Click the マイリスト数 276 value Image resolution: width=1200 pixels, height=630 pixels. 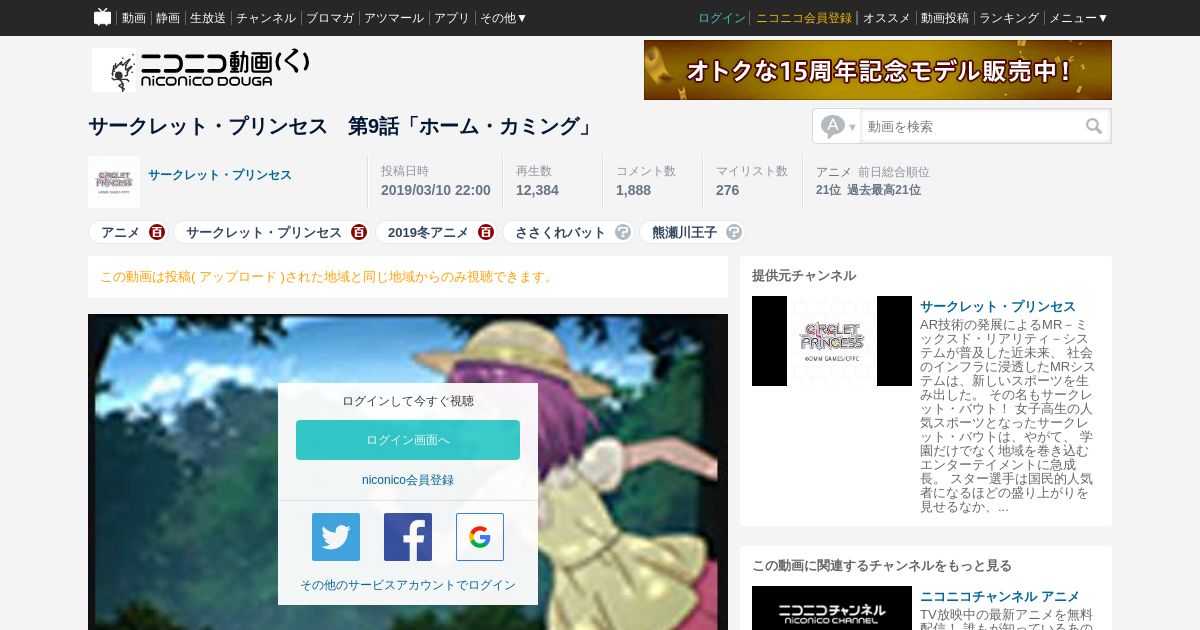tap(728, 190)
